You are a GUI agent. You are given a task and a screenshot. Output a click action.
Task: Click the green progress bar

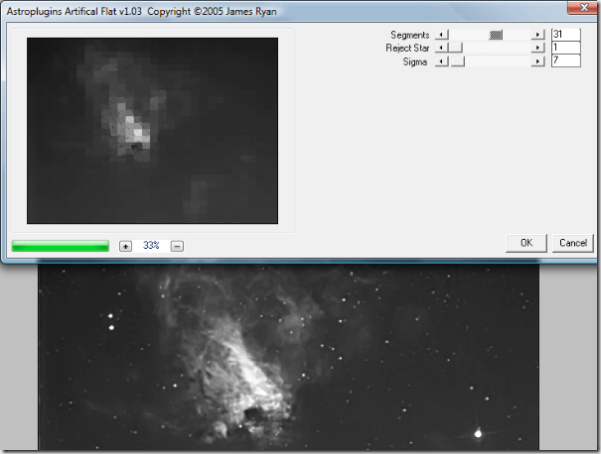pos(60,245)
